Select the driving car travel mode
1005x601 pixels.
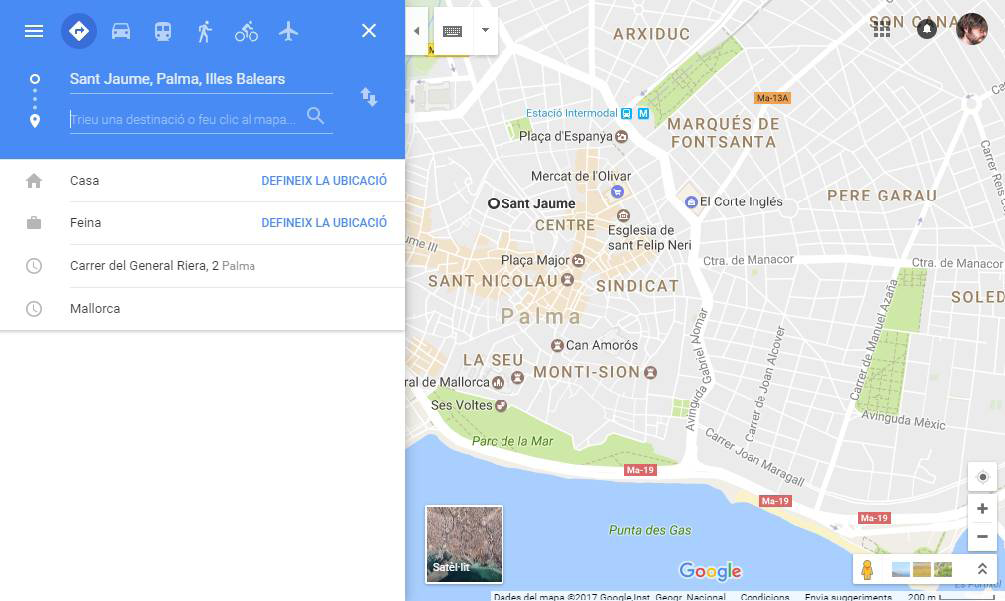pos(121,31)
